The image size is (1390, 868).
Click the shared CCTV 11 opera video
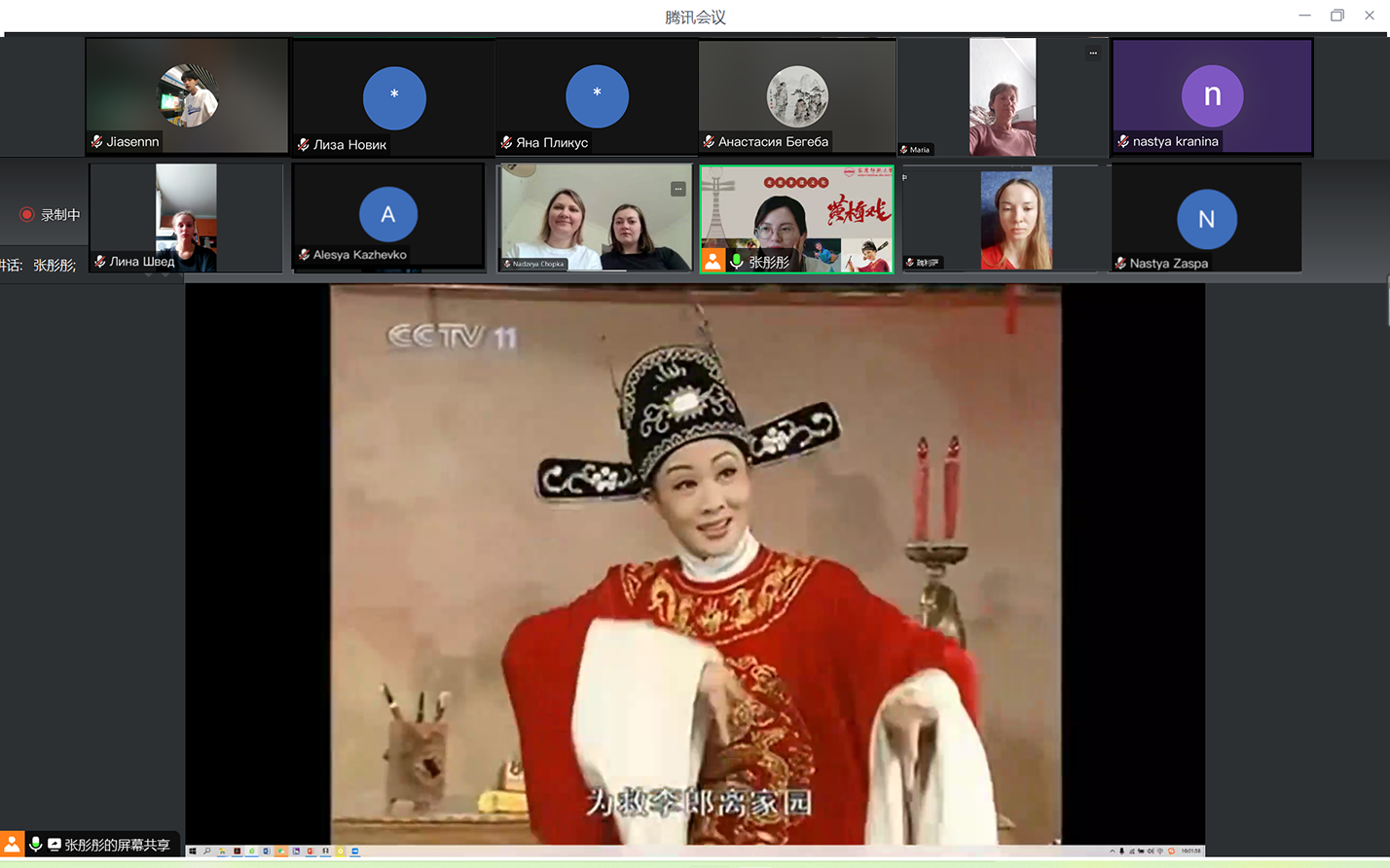pos(695,564)
